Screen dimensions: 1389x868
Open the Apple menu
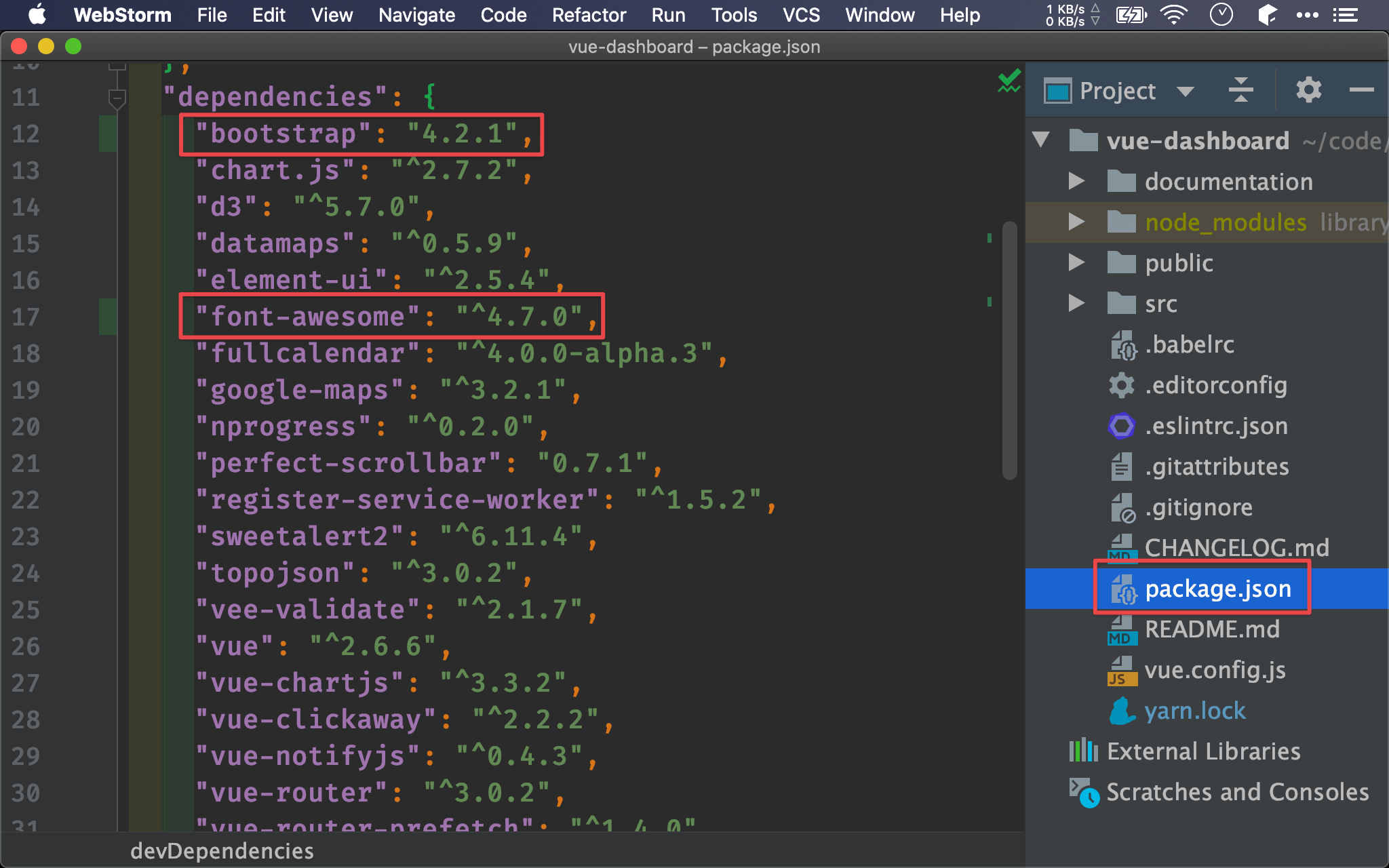click(x=37, y=14)
